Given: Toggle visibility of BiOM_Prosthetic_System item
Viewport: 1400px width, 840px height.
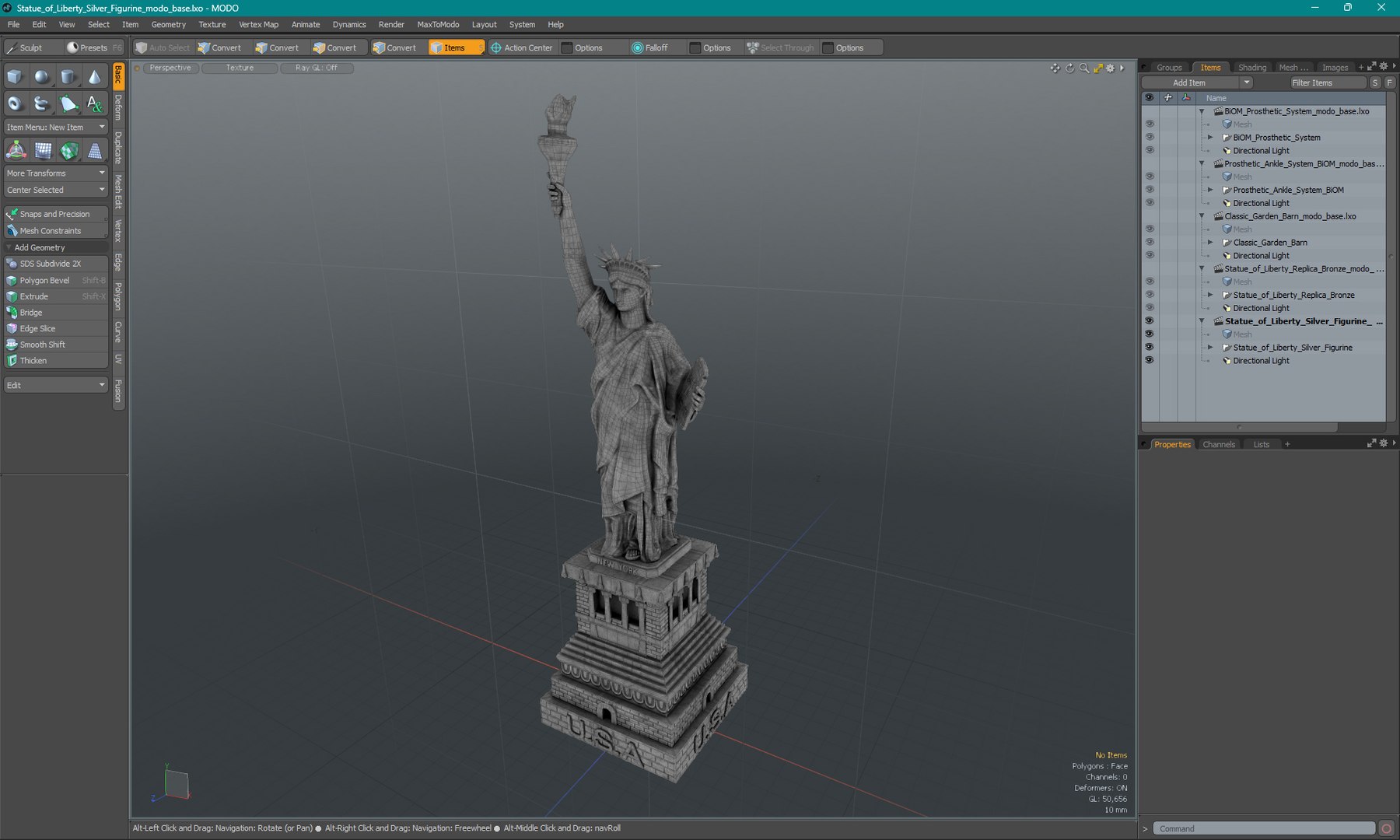Looking at the screenshot, I should (1150, 138).
